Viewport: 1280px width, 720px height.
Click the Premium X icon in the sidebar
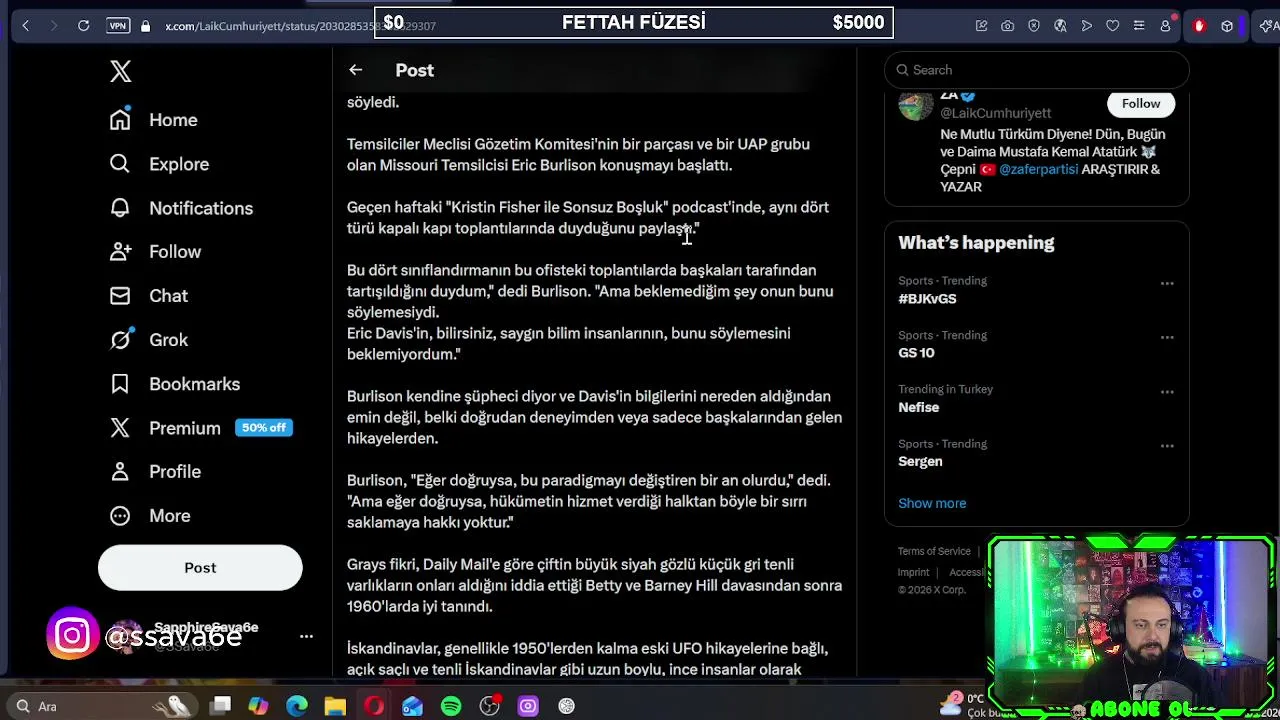[x=120, y=428]
